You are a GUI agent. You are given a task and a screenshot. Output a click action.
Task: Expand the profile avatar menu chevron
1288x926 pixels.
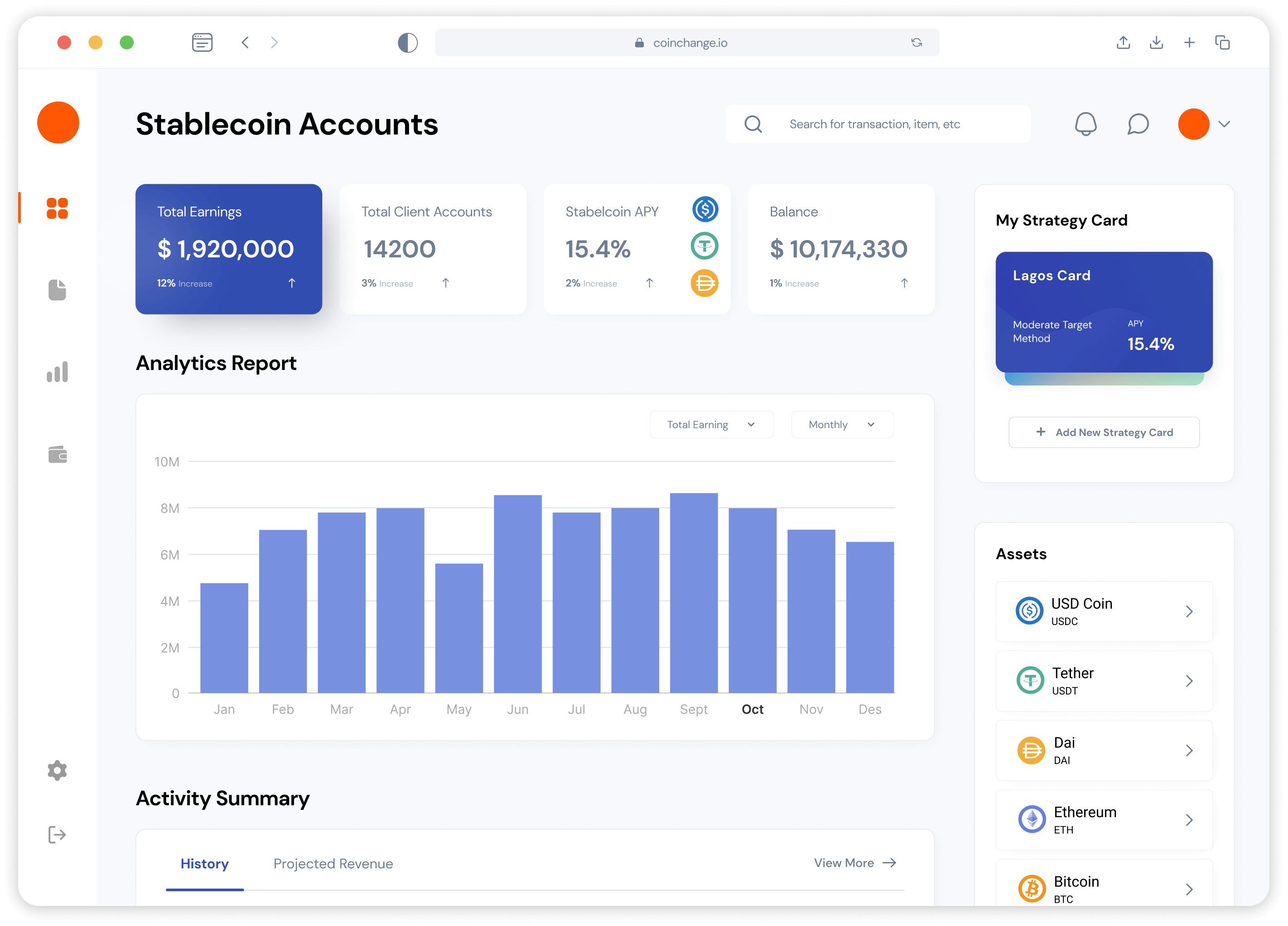coord(1224,124)
